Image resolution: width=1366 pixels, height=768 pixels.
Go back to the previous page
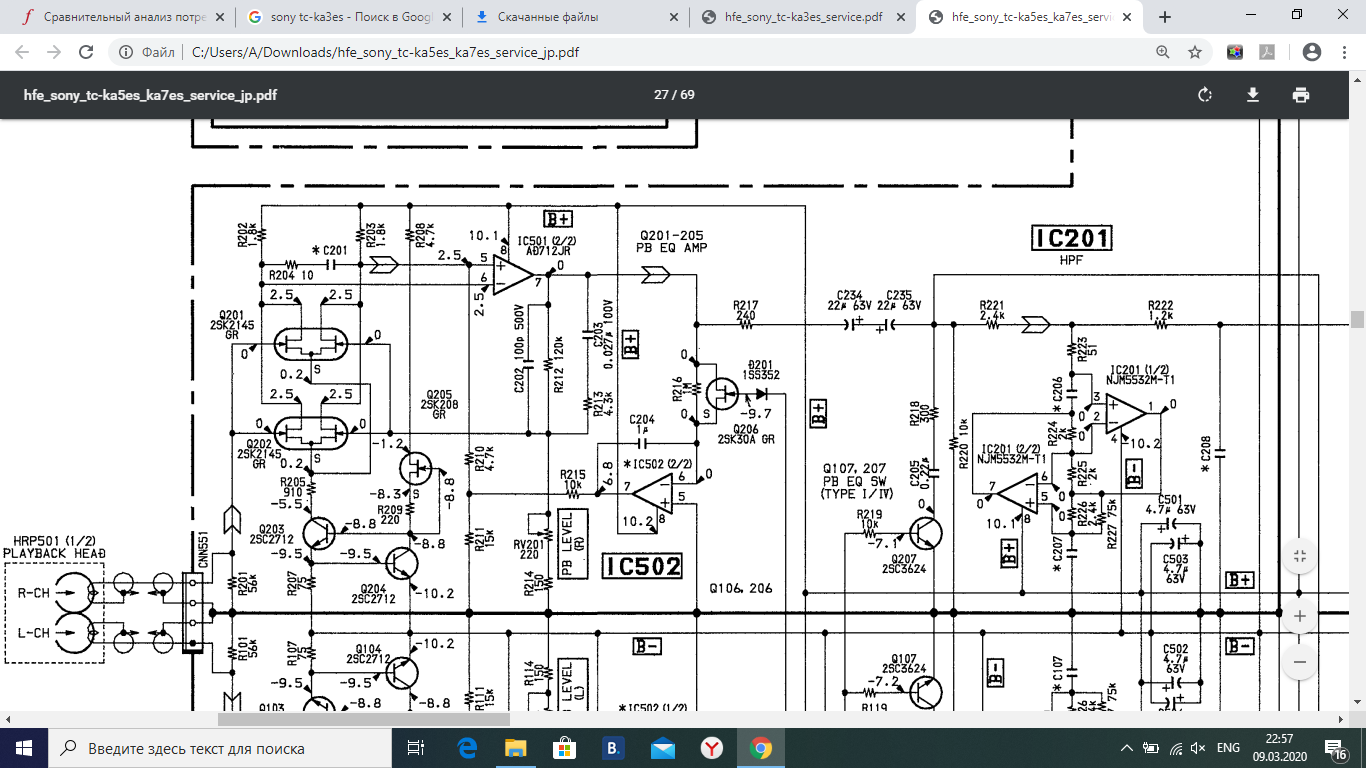[x=22, y=52]
